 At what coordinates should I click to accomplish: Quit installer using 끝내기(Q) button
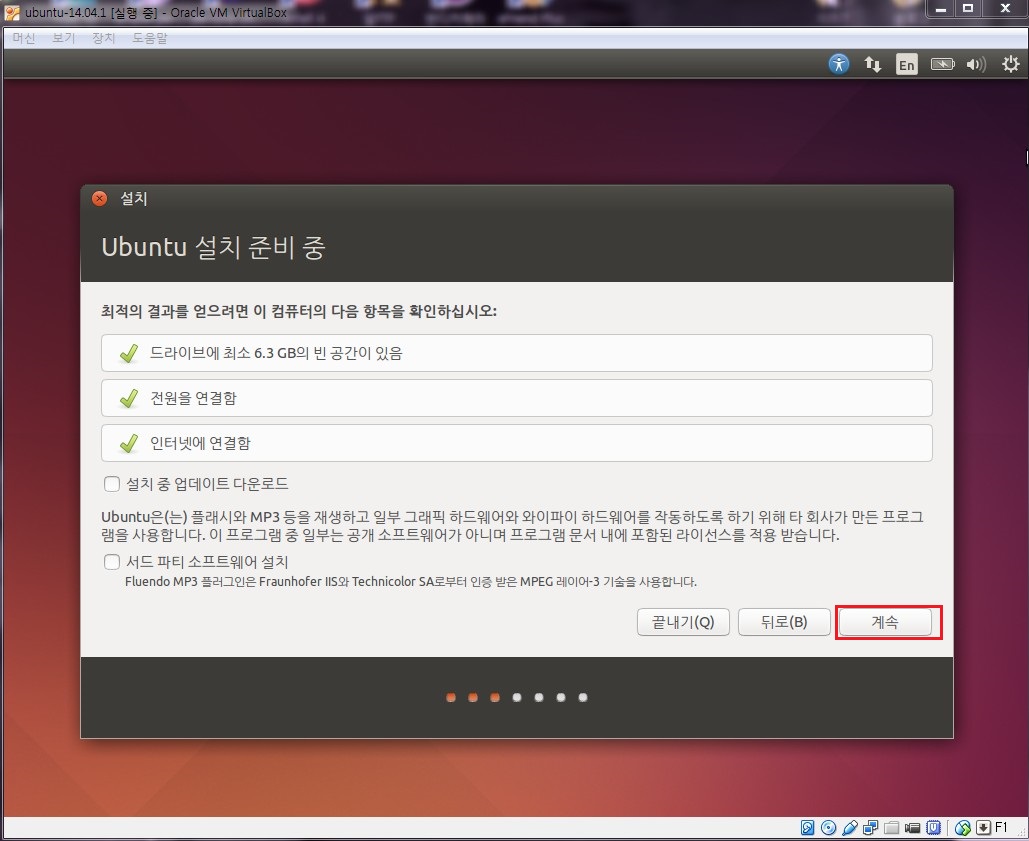[683, 622]
